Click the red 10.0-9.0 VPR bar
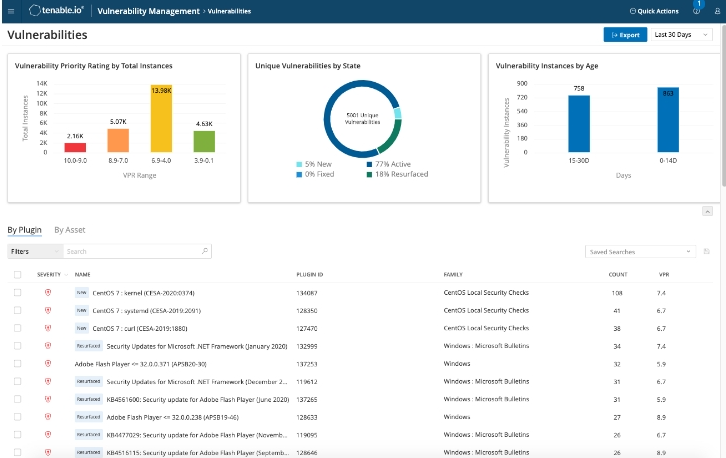726x458 pixels. 75,147
